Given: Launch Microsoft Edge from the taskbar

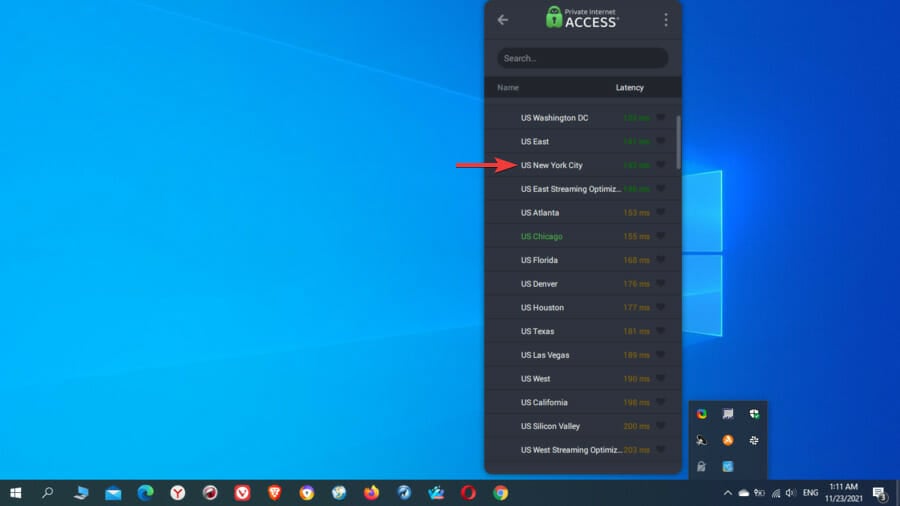Looking at the screenshot, I should pyautogui.click(x=145, y=493).
